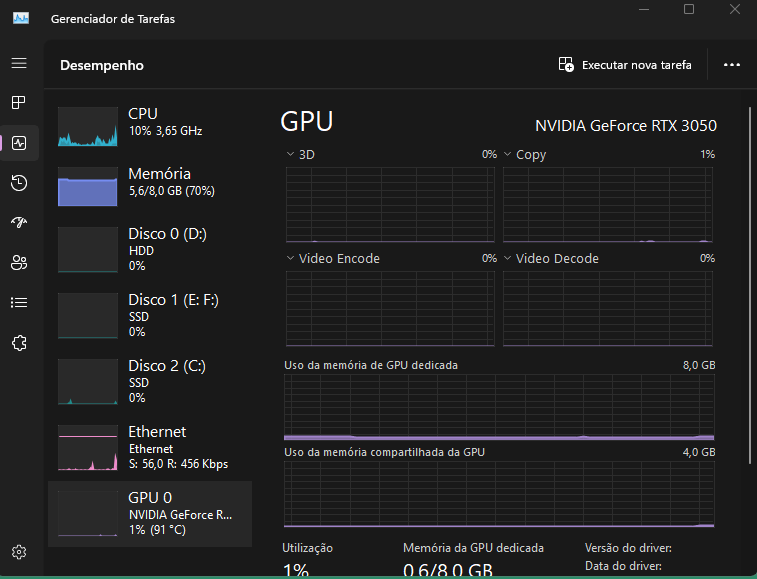Click the dedicated GPU memory graph

499,407
